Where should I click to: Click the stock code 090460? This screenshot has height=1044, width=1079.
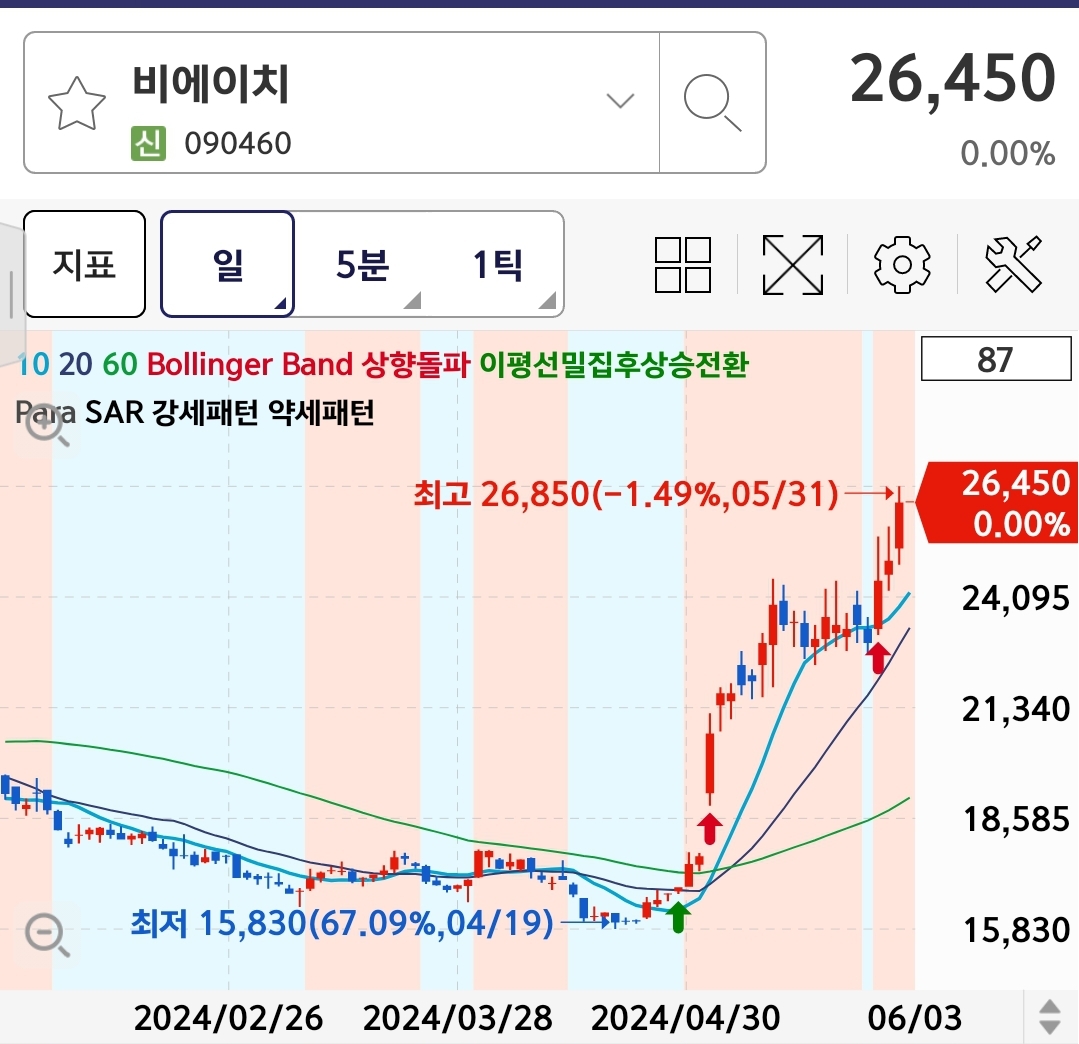(x=237, y=144)
